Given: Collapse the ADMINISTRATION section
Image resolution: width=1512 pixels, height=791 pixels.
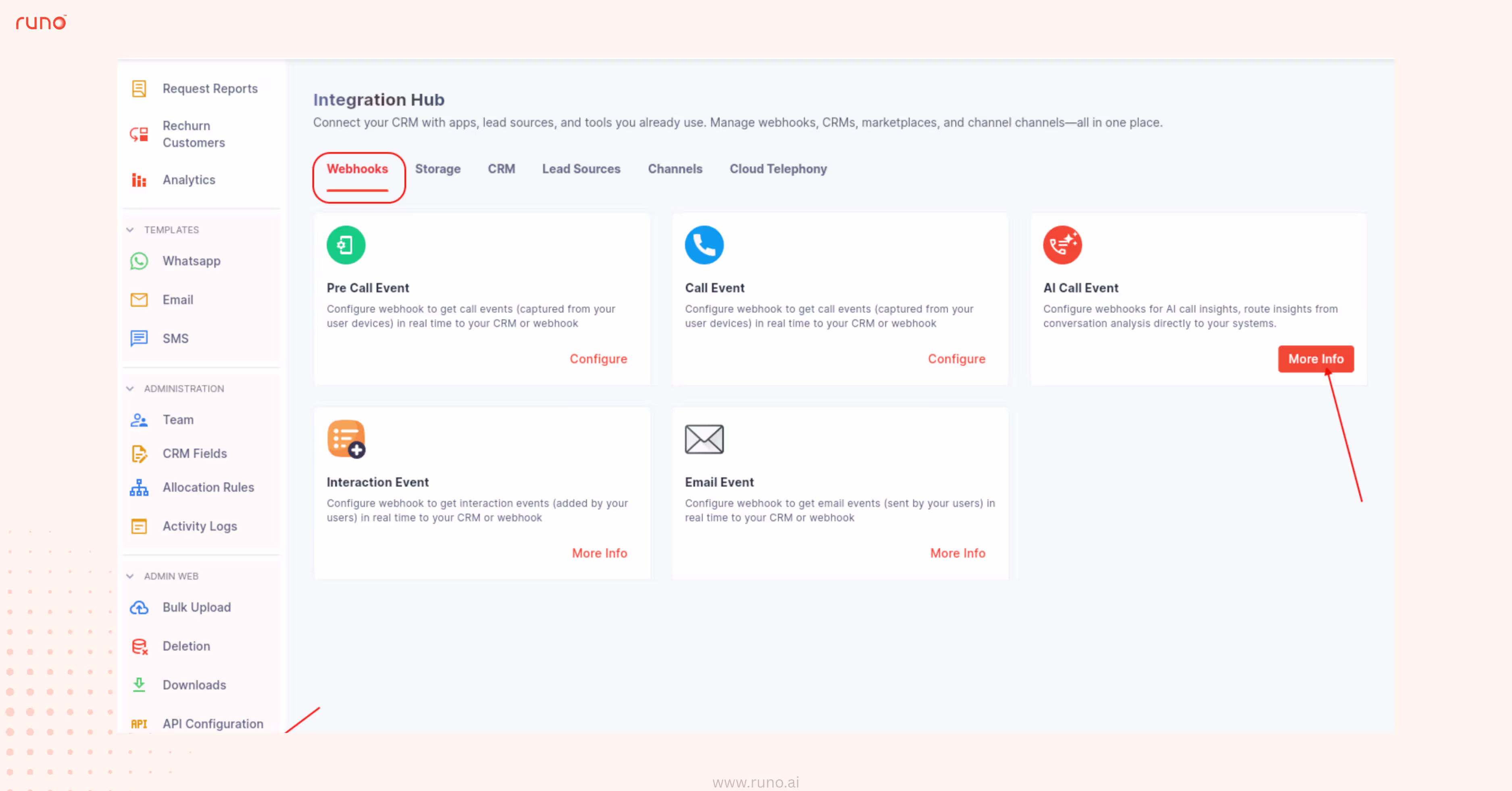Looking at the screenshot, I should pos(130,389).
